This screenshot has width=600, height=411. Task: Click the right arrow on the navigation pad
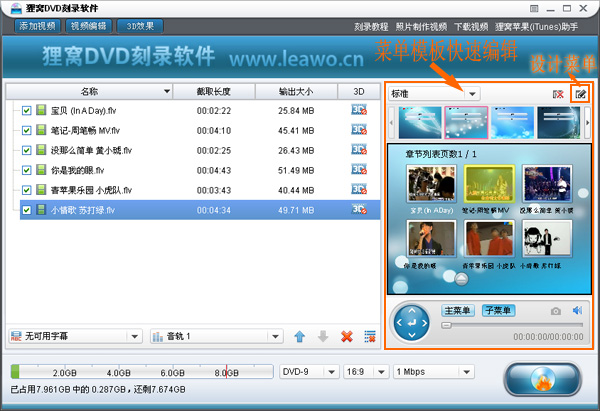coord(425,323)
